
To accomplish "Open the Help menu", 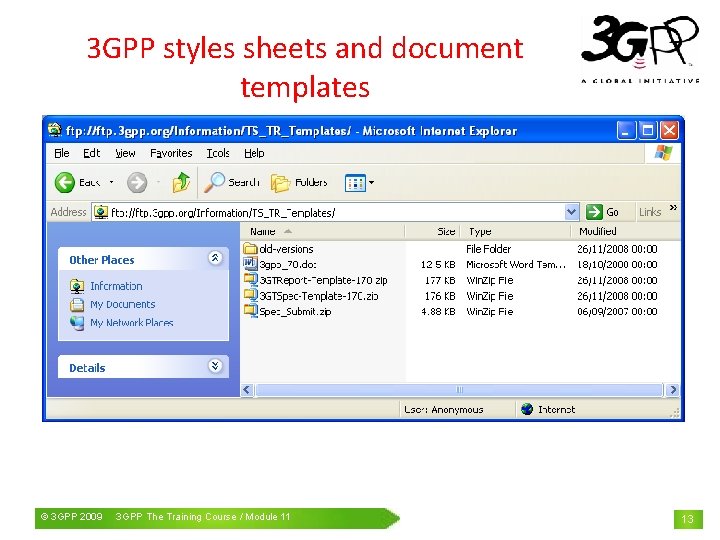I will pos(254,153).
